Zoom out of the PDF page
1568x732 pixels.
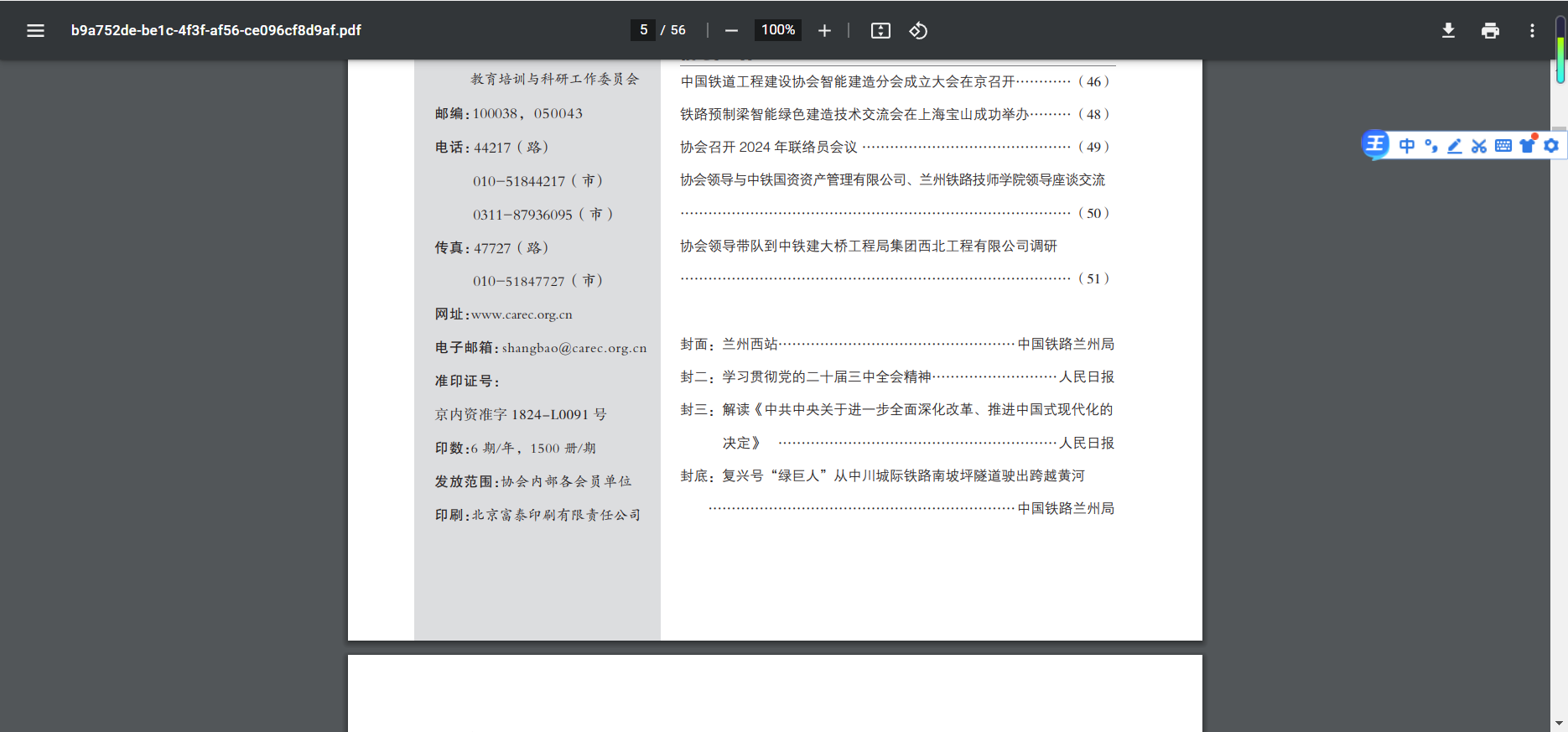click(731, 31)
